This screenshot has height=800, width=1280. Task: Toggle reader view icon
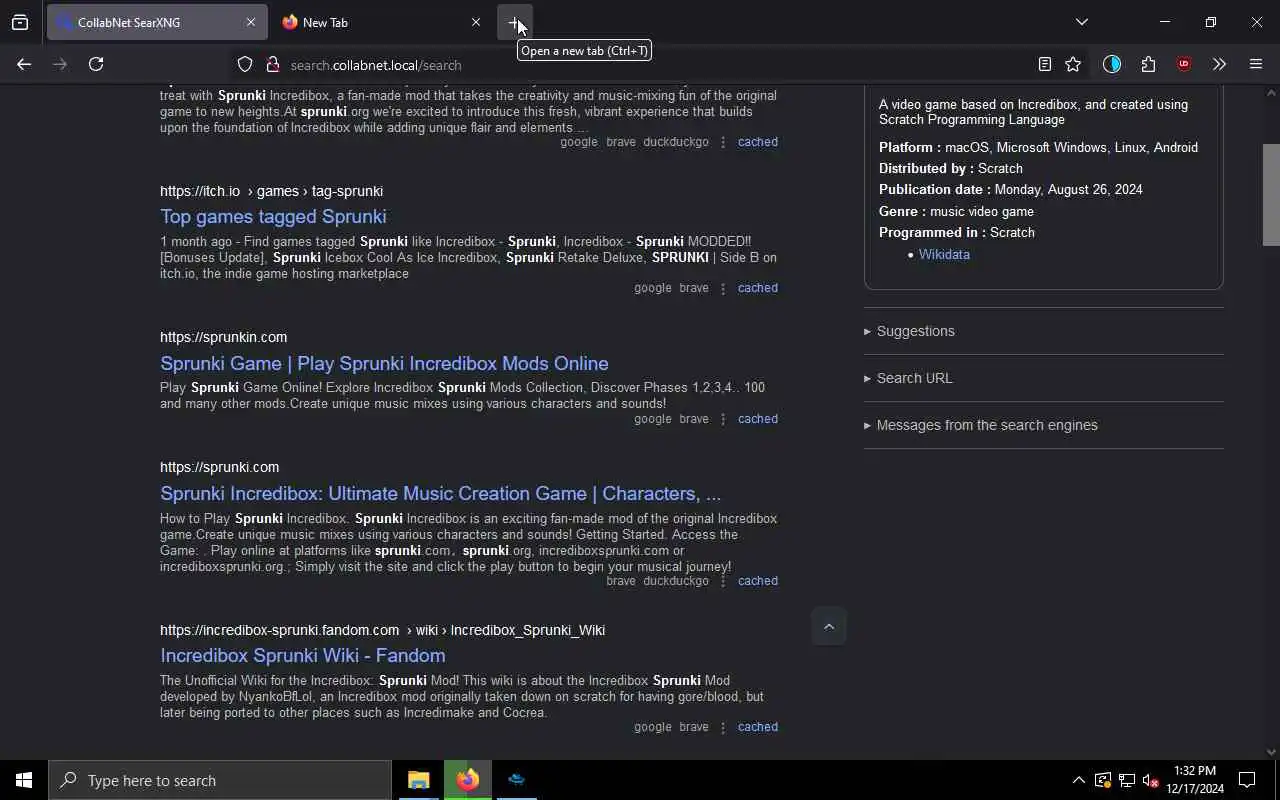[1045, 64]
